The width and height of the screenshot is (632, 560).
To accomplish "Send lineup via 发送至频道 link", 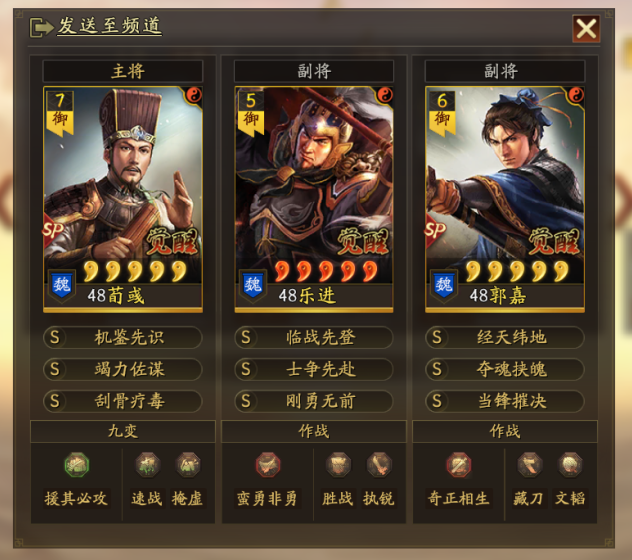I will coord(109,26).
